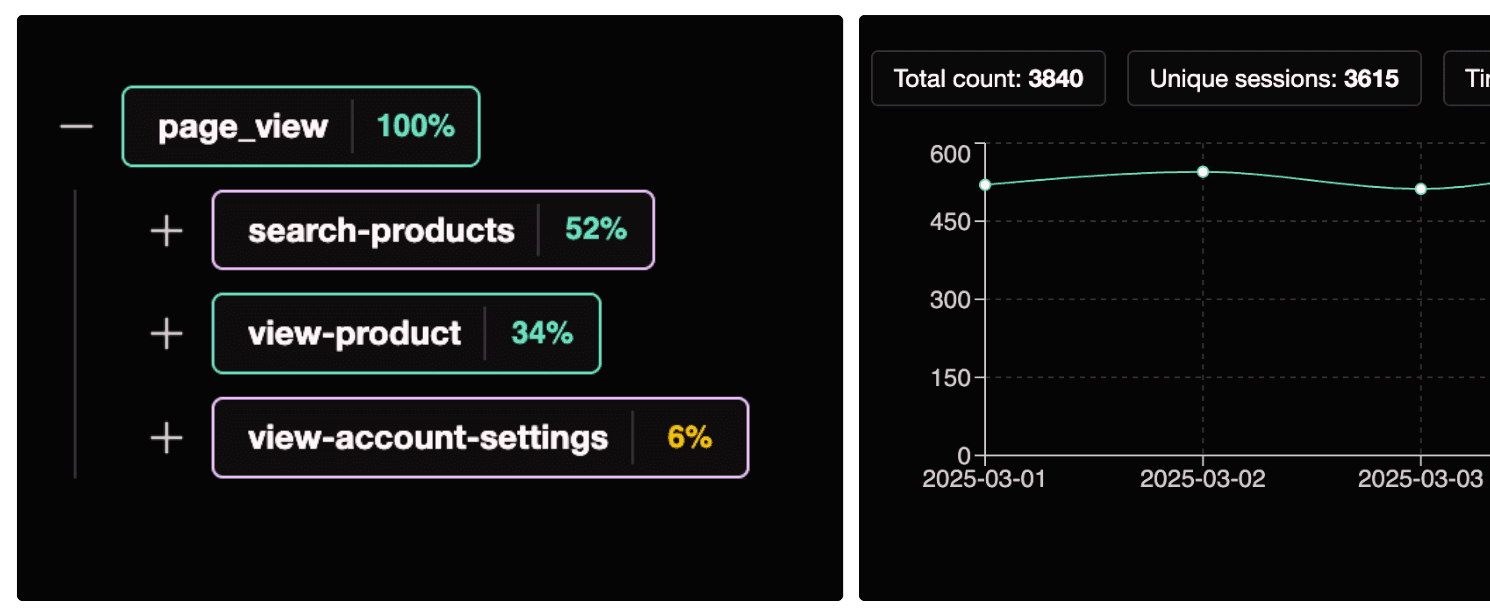This screenshot has height=616, width=1490.
Task: Click the 100% value on page_view
Action: coord(415,127)
